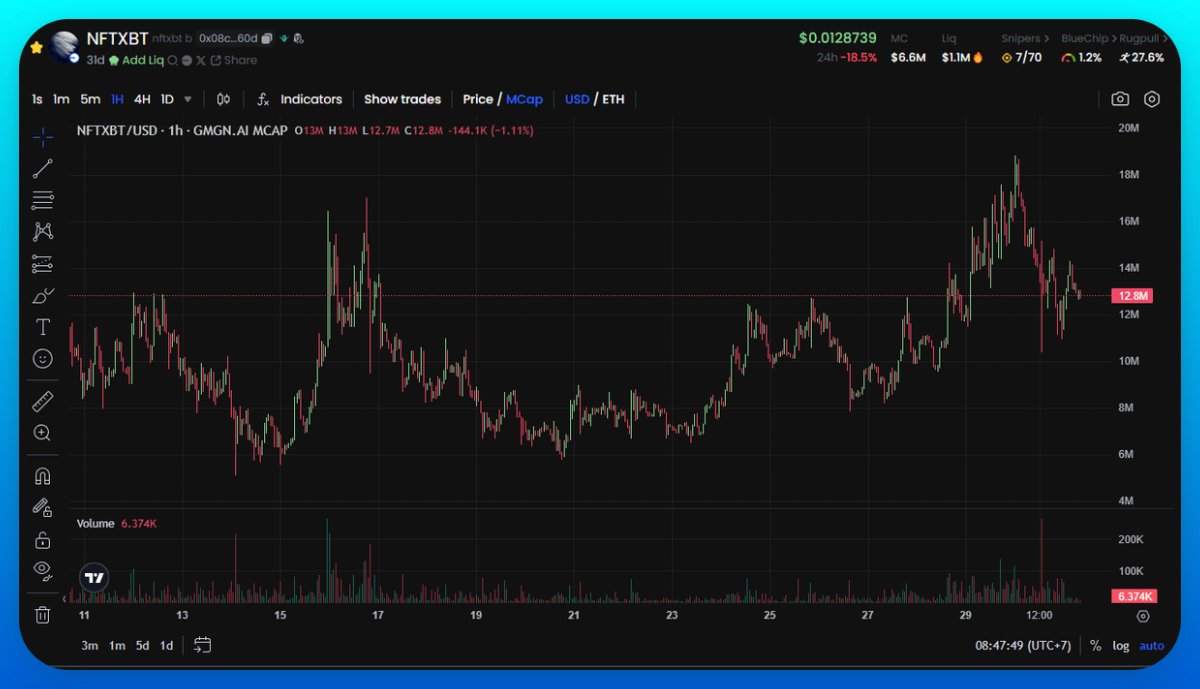1200x689 pixels.
Task: Toggle stay in drawing mode
Action: pos(43,508)
